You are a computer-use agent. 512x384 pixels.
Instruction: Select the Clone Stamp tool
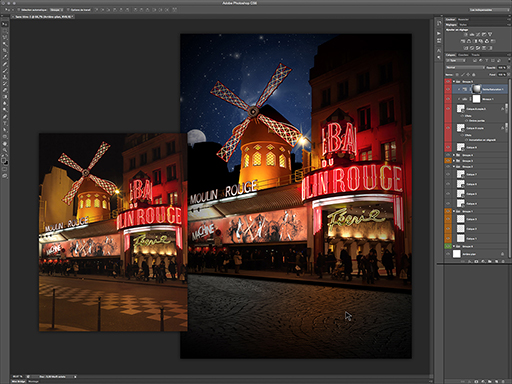pyautogui.click(x=5, y=76)
